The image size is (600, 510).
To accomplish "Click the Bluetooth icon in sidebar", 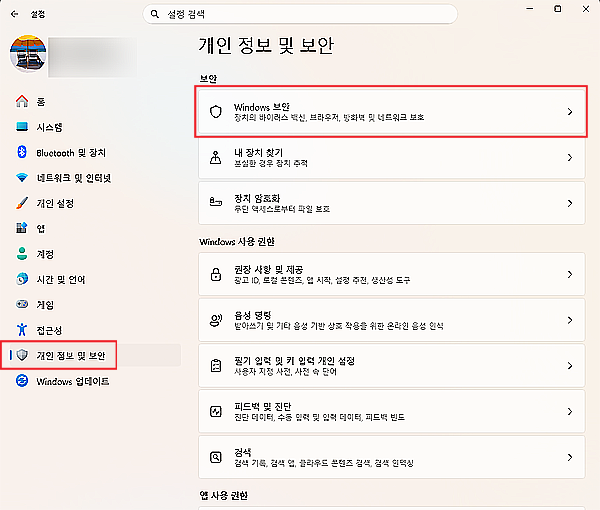I will [x=22, y=152].
